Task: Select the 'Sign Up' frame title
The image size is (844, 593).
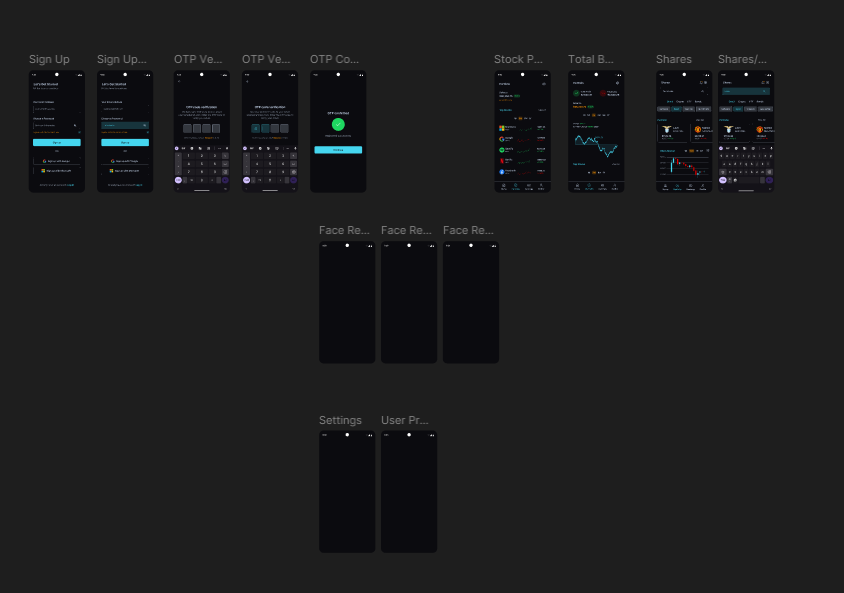Action: (49, 59)
